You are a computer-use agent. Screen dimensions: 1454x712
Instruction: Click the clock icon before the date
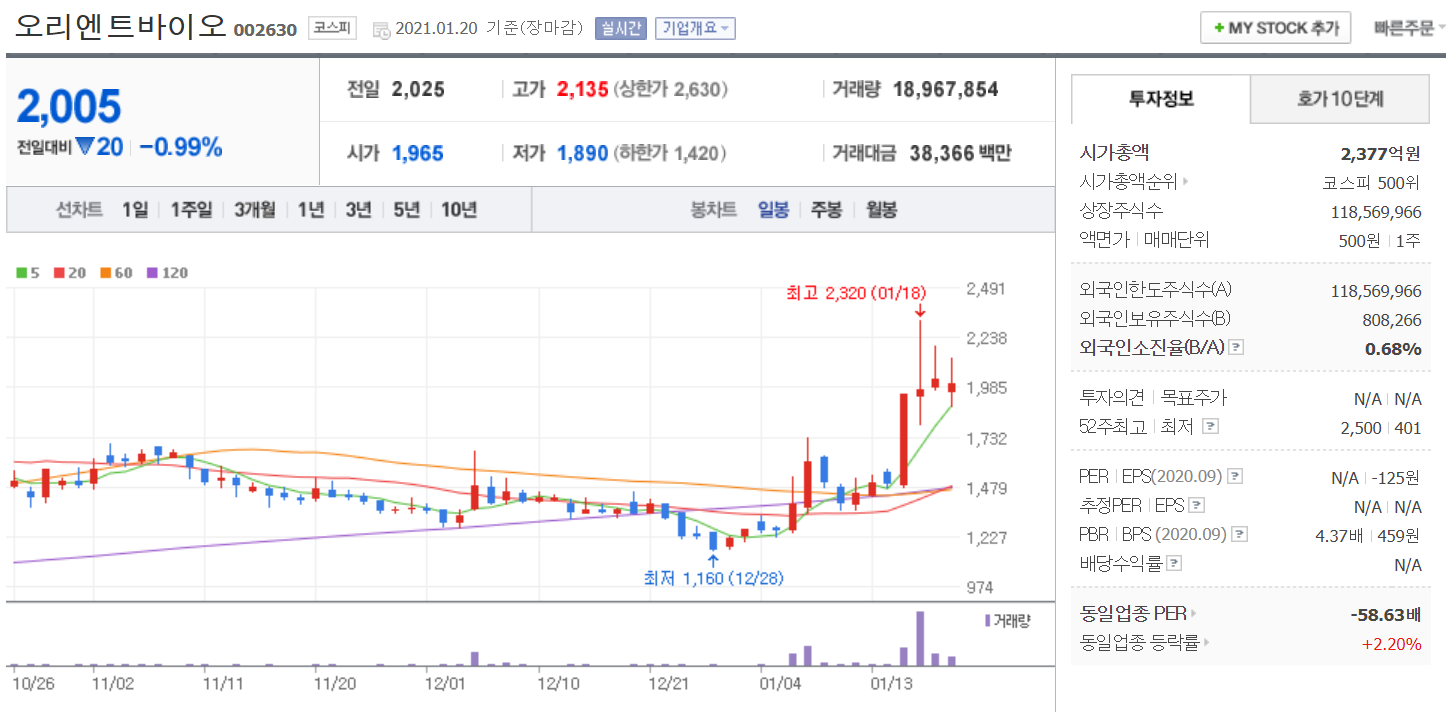coord(381,30)
